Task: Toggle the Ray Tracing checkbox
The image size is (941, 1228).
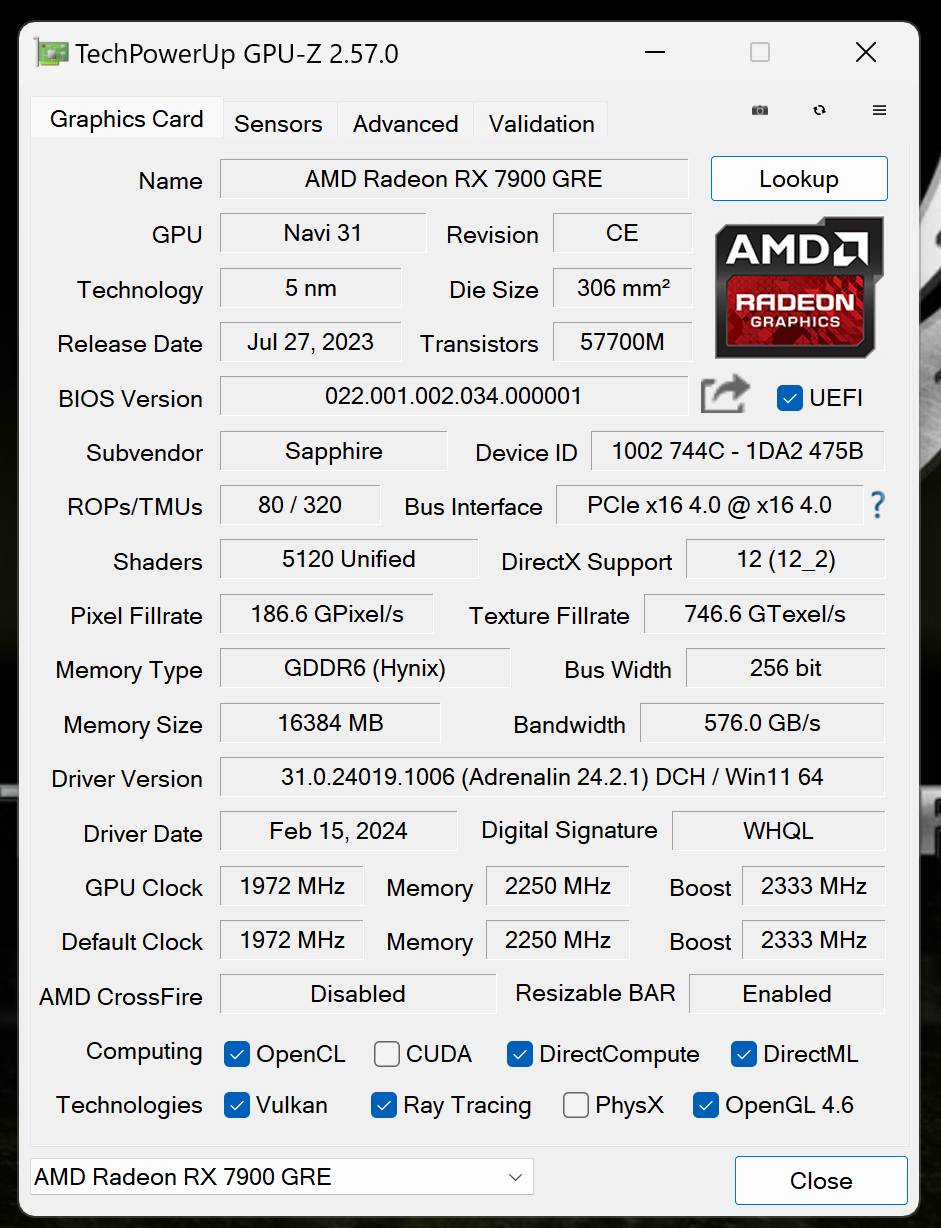Action: [384, 1104]
